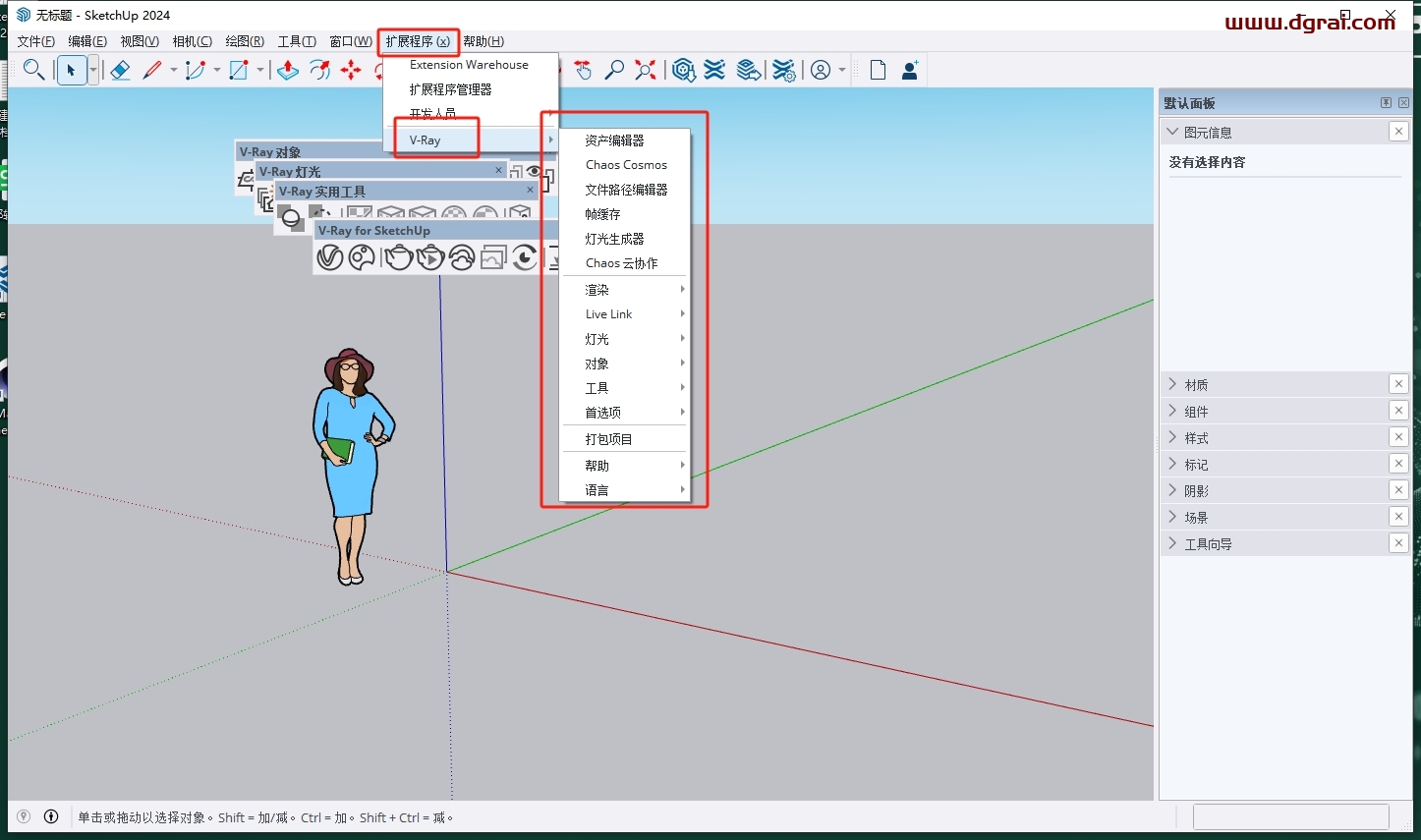Click the Chaos Cloud render icon
Image resolution: width=1421 pixels, height=840 pixels.
tap(462, 257)
